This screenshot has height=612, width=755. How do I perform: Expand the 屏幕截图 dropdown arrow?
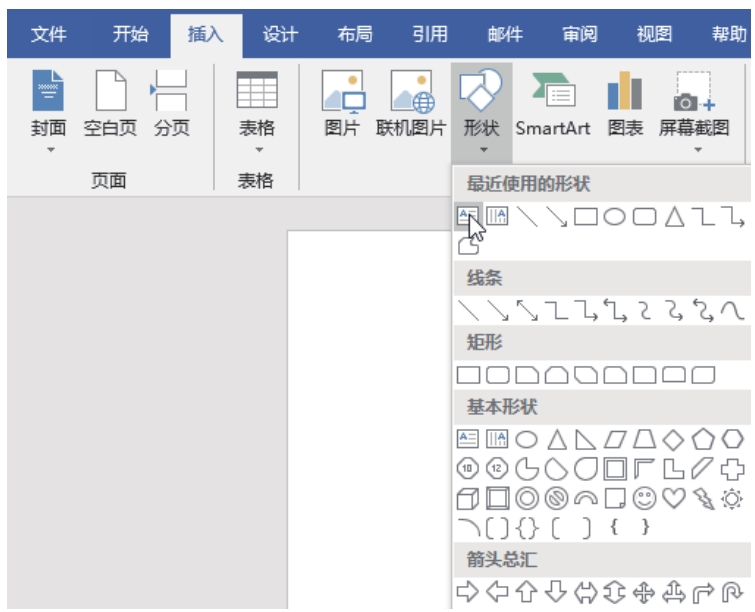click(x=698, y=150)
